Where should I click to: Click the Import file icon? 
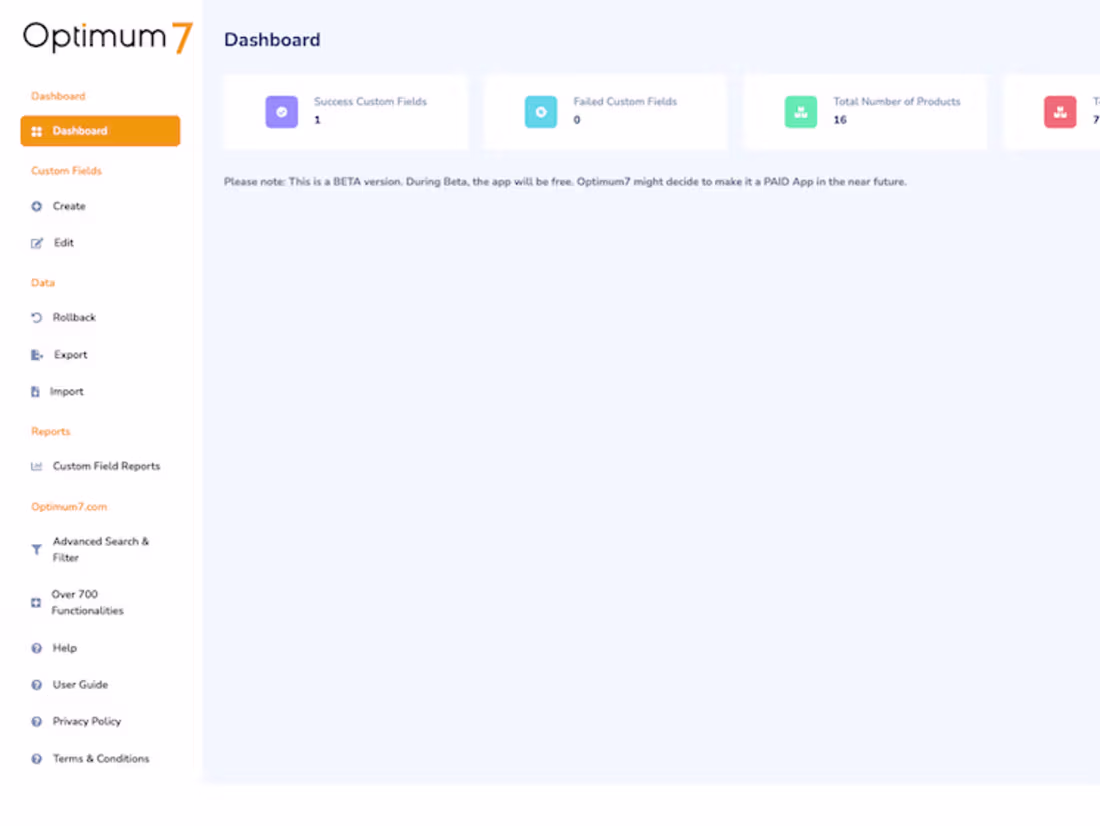tap(35, 392)
